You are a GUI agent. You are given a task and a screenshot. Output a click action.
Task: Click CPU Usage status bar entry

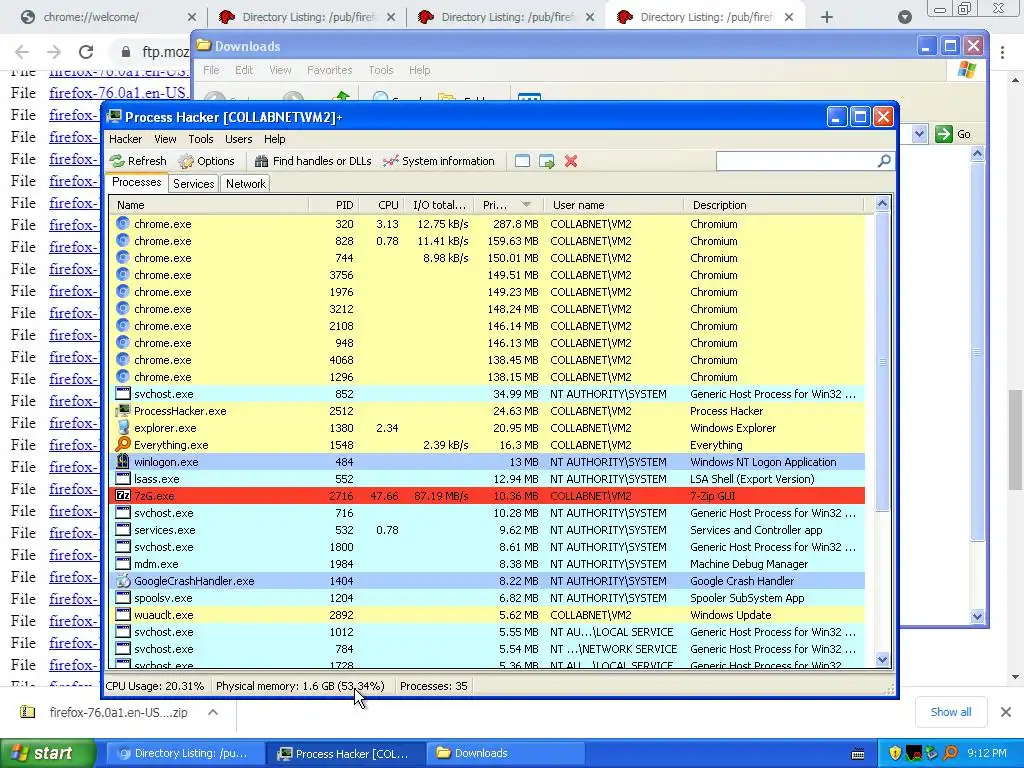(155, 686)
